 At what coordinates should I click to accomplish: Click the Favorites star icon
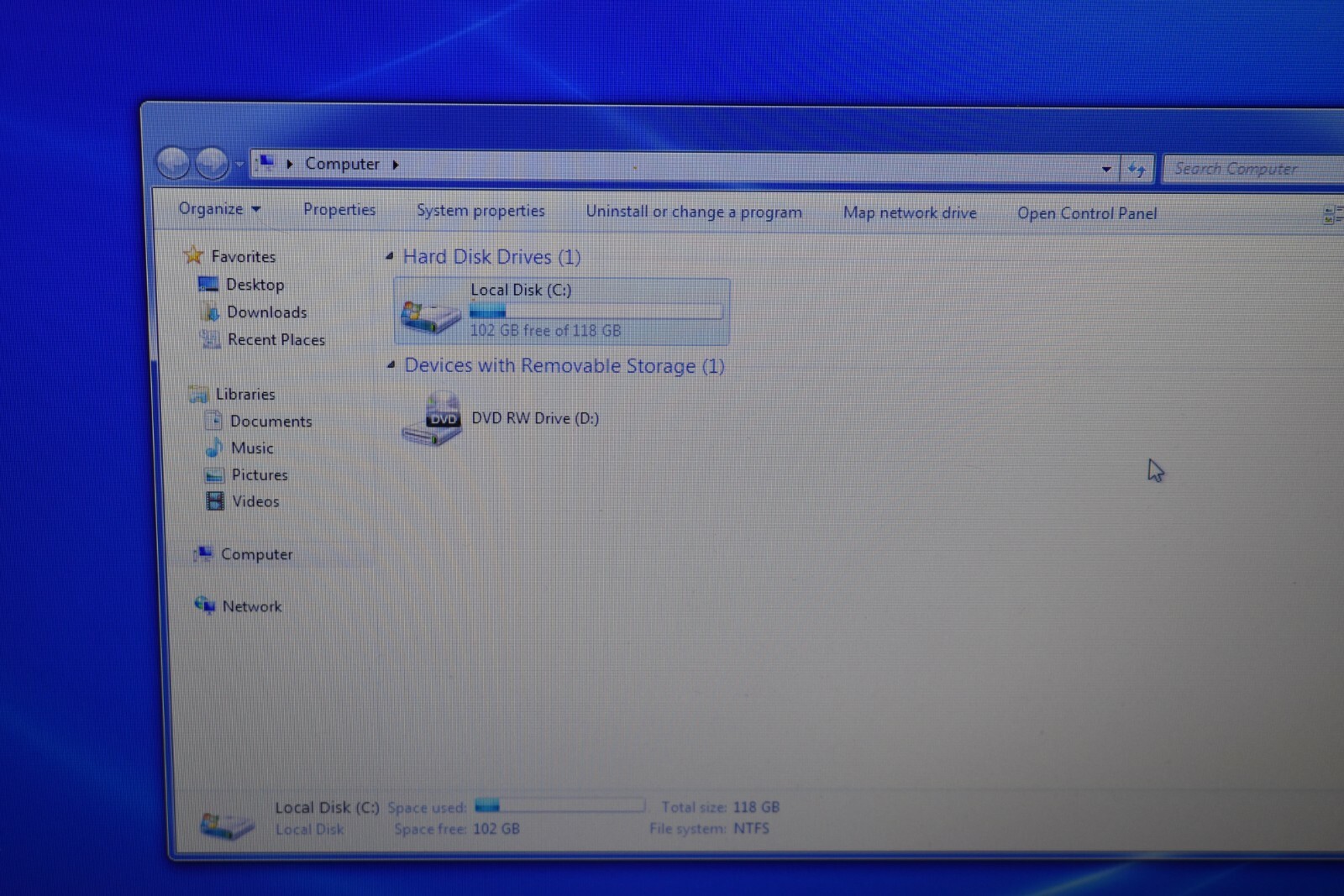pyautogui.click(x=193, y=254)
